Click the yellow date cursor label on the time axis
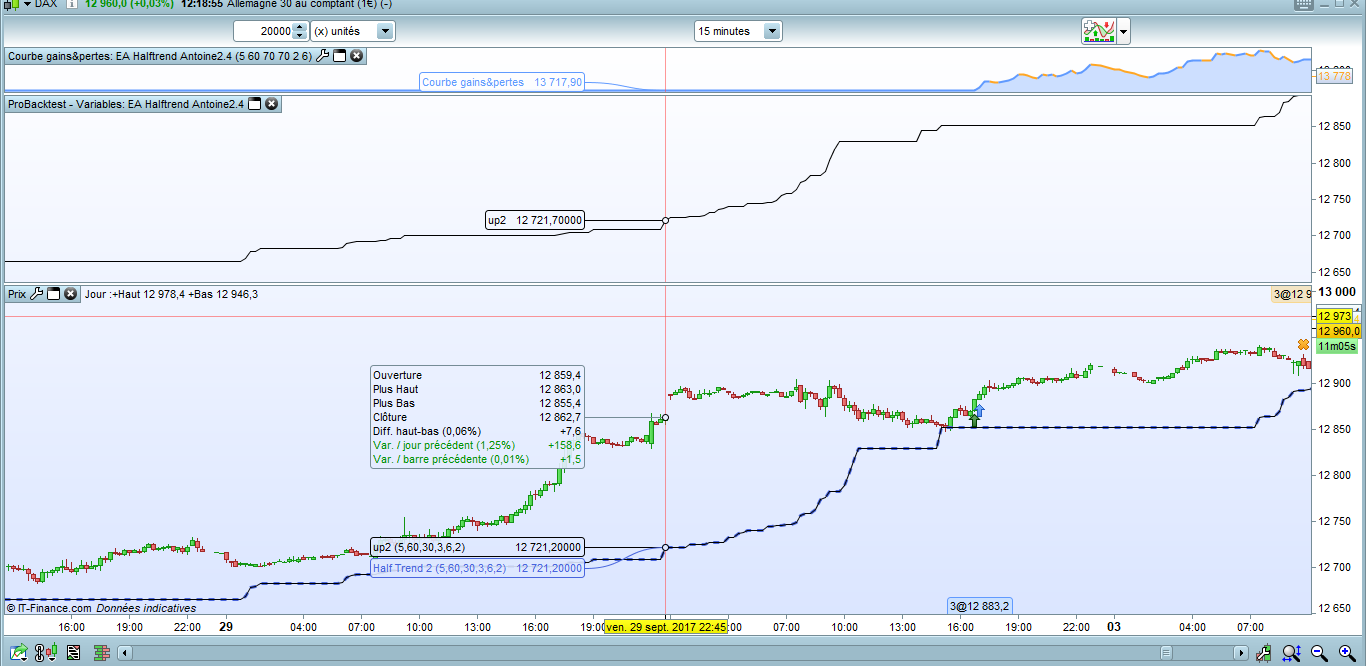Viewport: 1366px width, 666px height. point(666,627)
